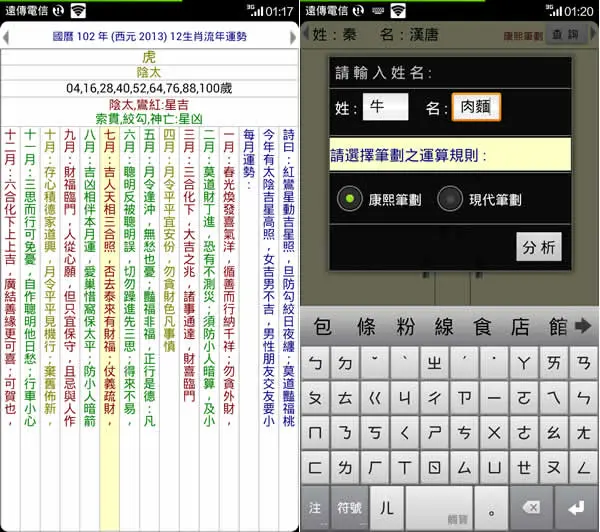This screenshot has height=532, width=600.
Task: Tap the 分析 analyze button
Action: tap(539, 247)
